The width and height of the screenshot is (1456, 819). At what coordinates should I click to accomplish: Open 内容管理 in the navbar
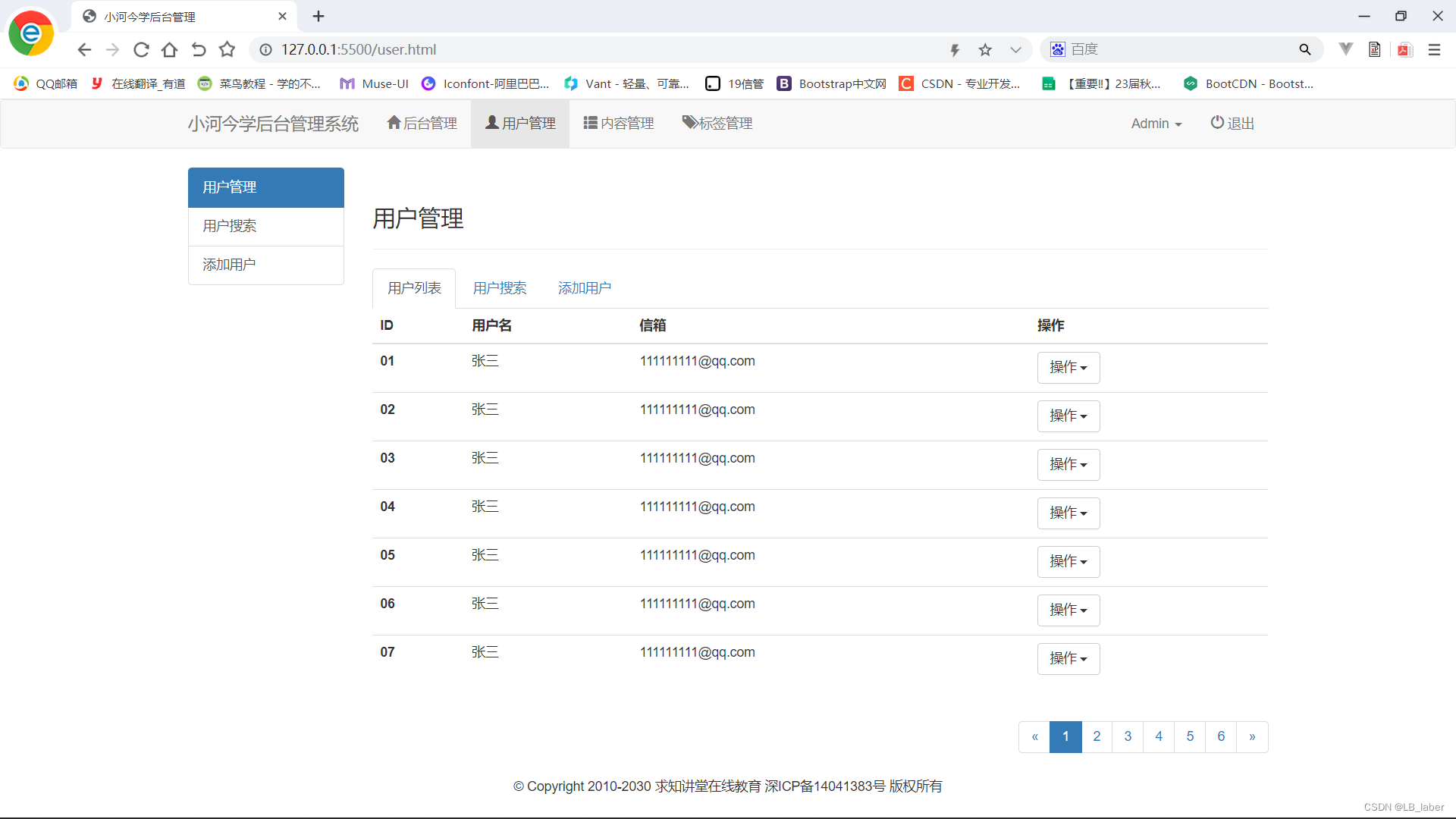click(x=619, y=124)
